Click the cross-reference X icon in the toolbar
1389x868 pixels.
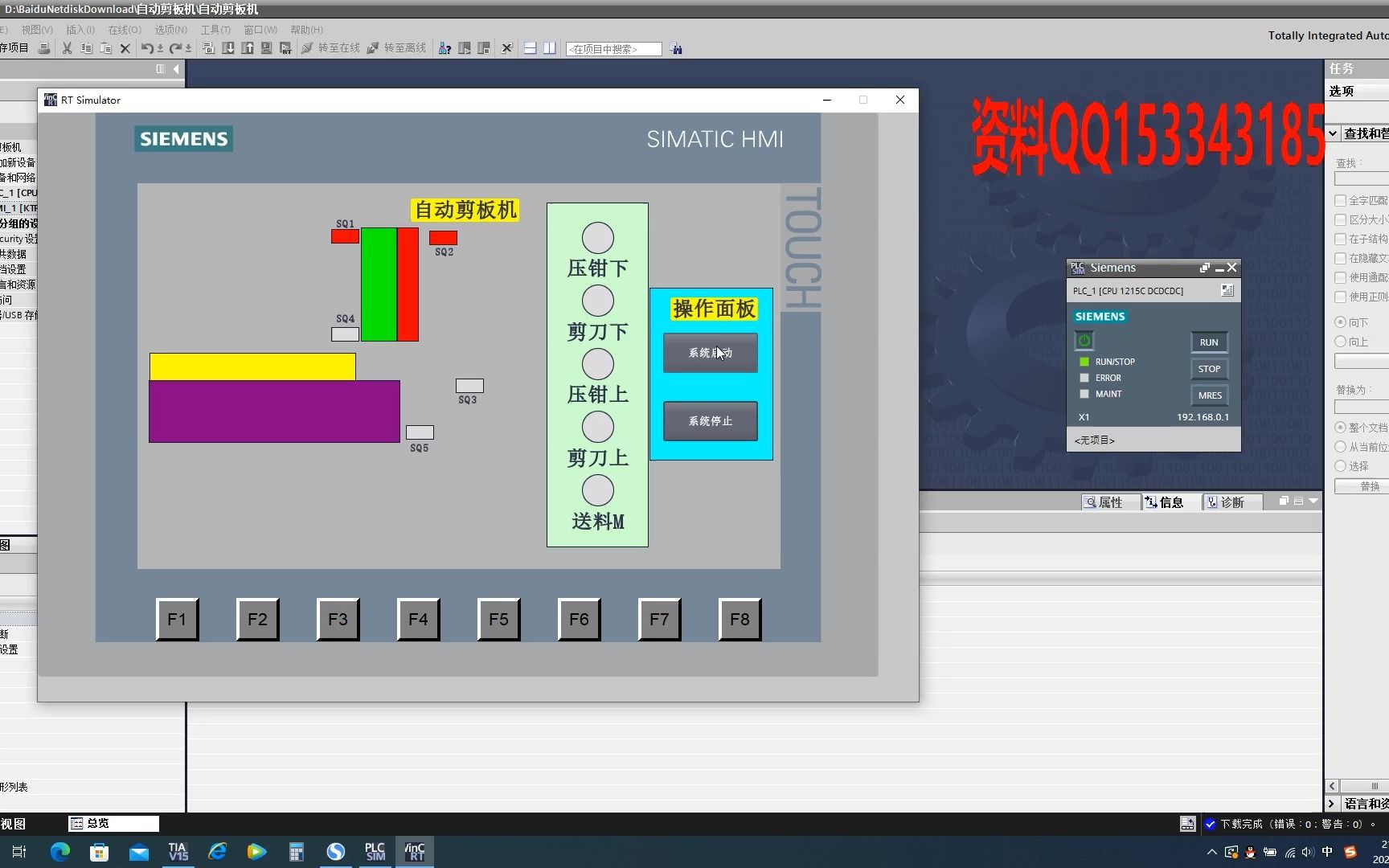click(x=507, y=48)
